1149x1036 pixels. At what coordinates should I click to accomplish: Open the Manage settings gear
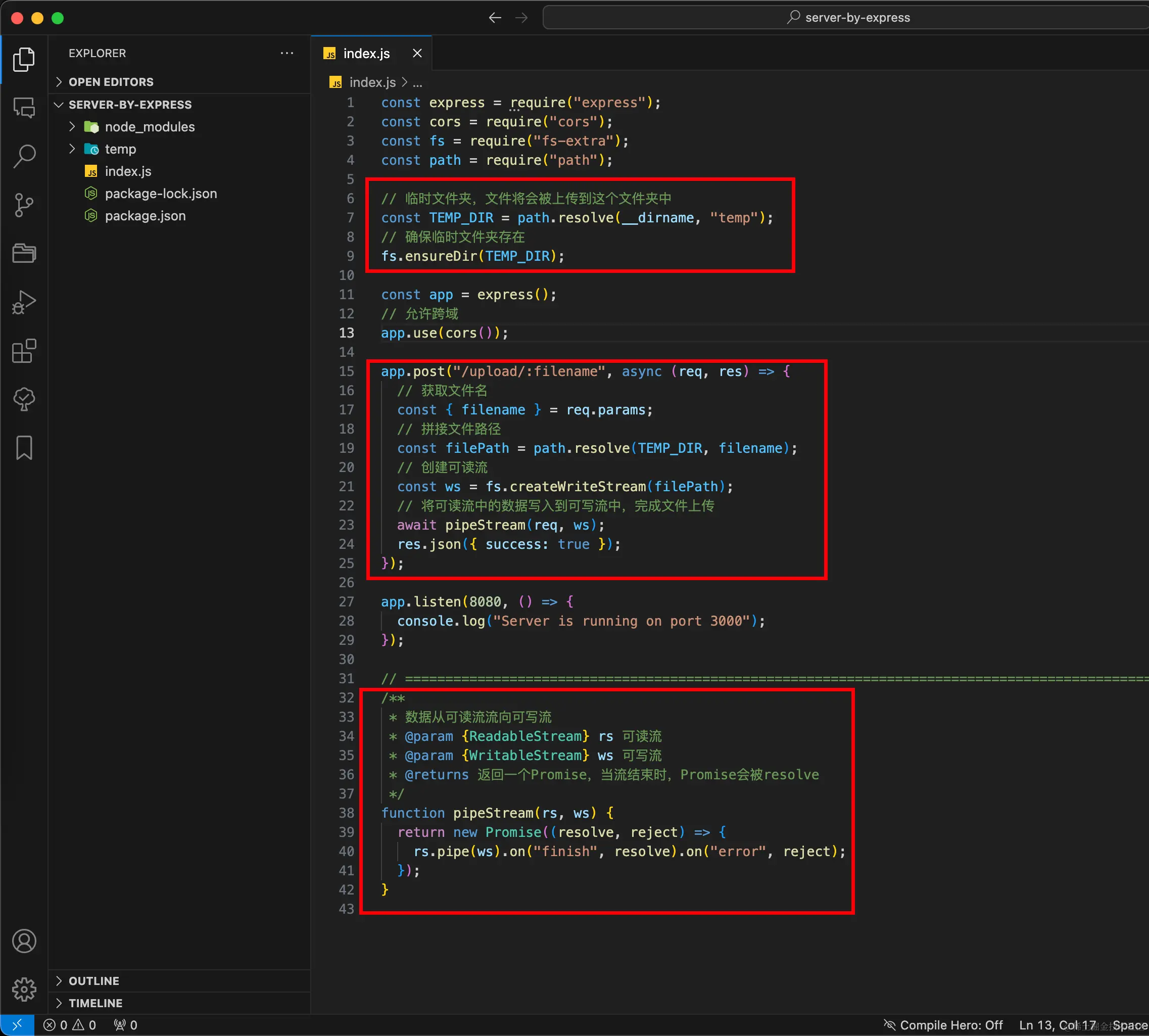click(x=24, y=990)
